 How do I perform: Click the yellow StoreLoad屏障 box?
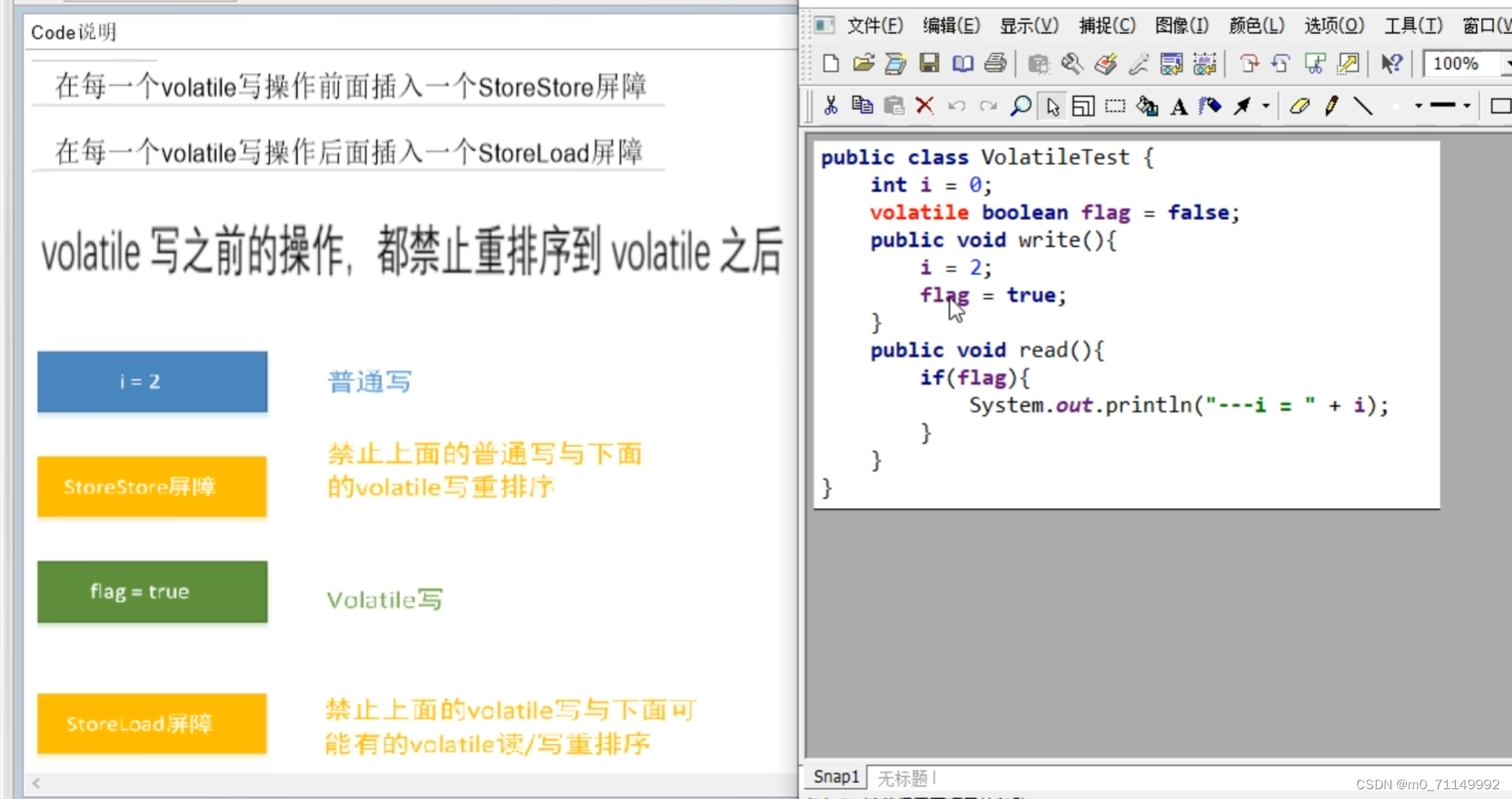pos(152,724)
